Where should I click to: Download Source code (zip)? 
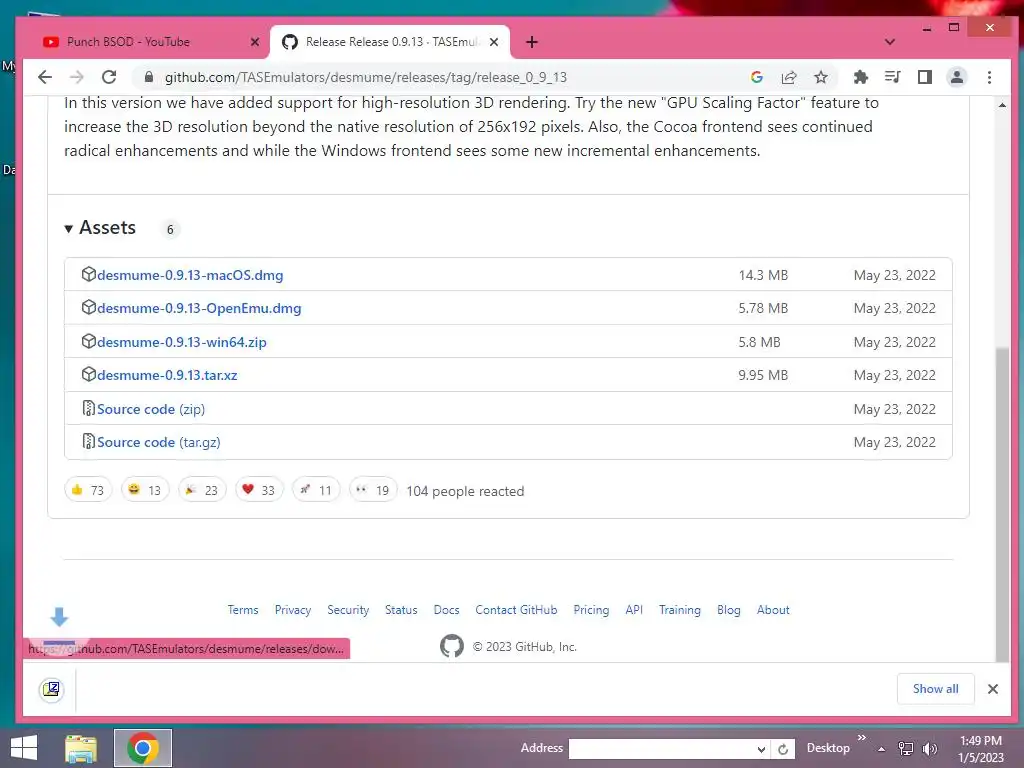[x=151, y=409]
